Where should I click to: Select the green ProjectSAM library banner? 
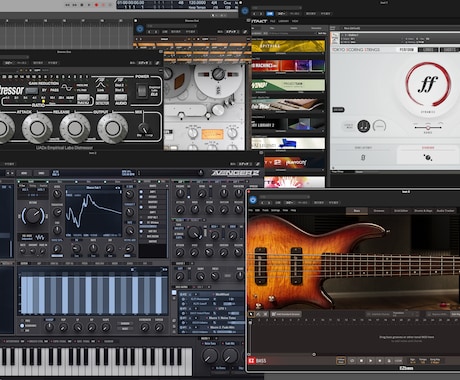click(x=288, y=85)
